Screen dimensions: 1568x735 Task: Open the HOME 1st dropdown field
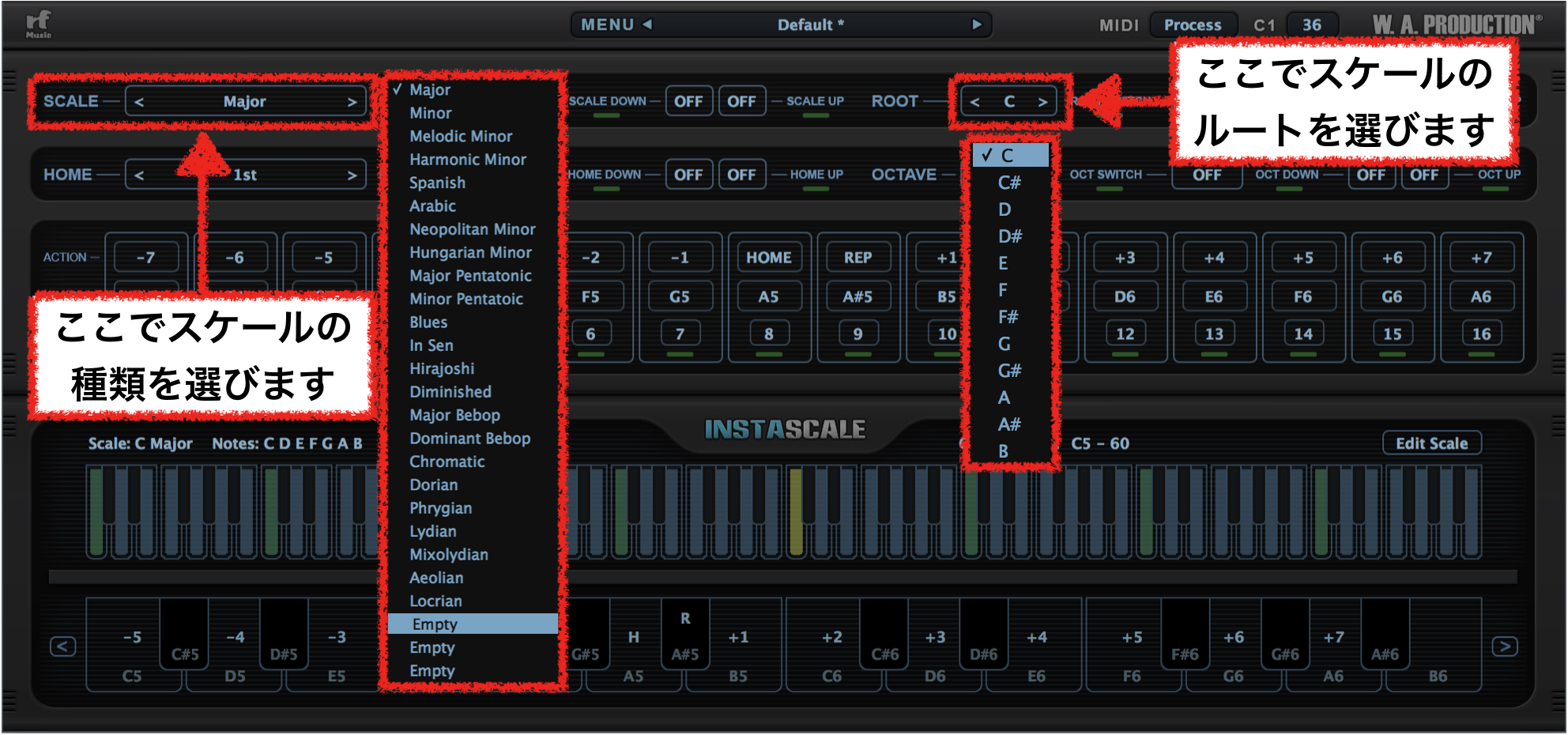(x=245, y=175)
